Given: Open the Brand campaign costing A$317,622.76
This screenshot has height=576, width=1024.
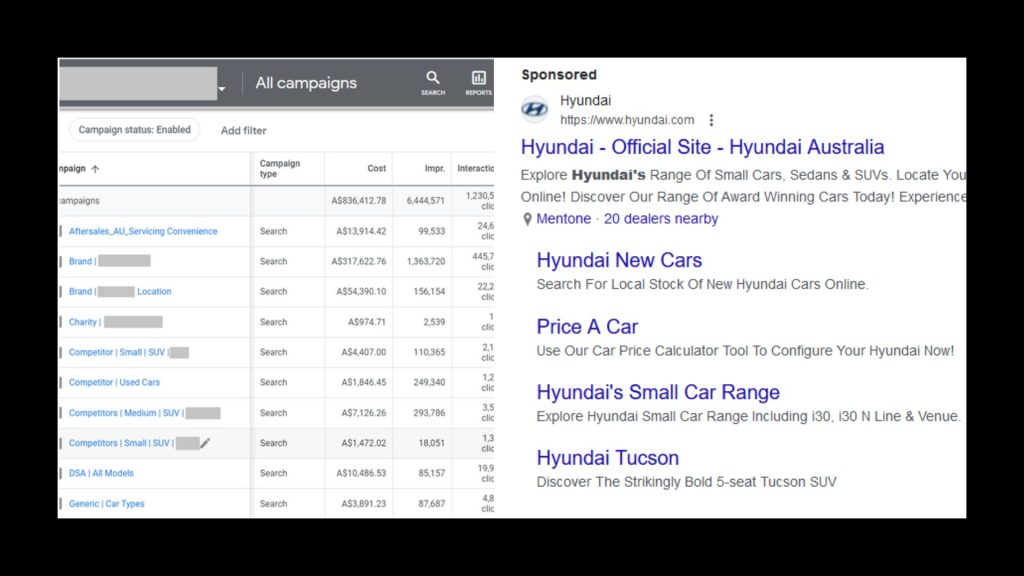Looking at the screenshot, I should [x=109, y=261].
